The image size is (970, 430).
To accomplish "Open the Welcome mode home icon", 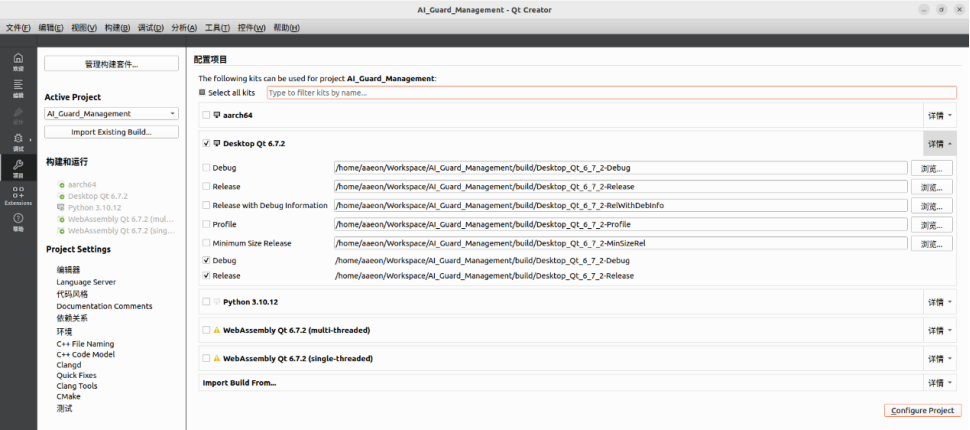I will pyautogui.click(x=18, y=58).
